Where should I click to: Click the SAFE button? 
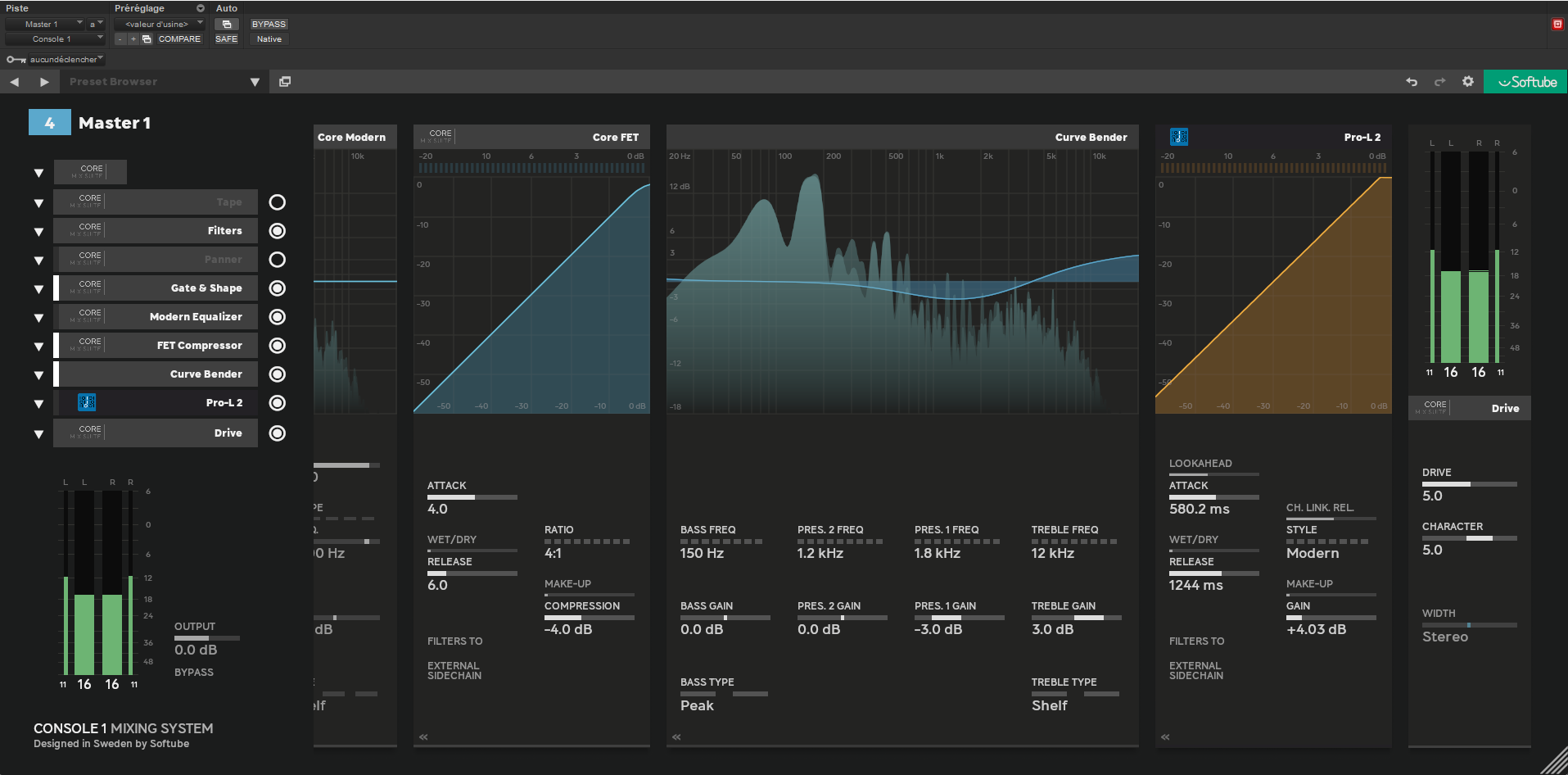(227, 39)
